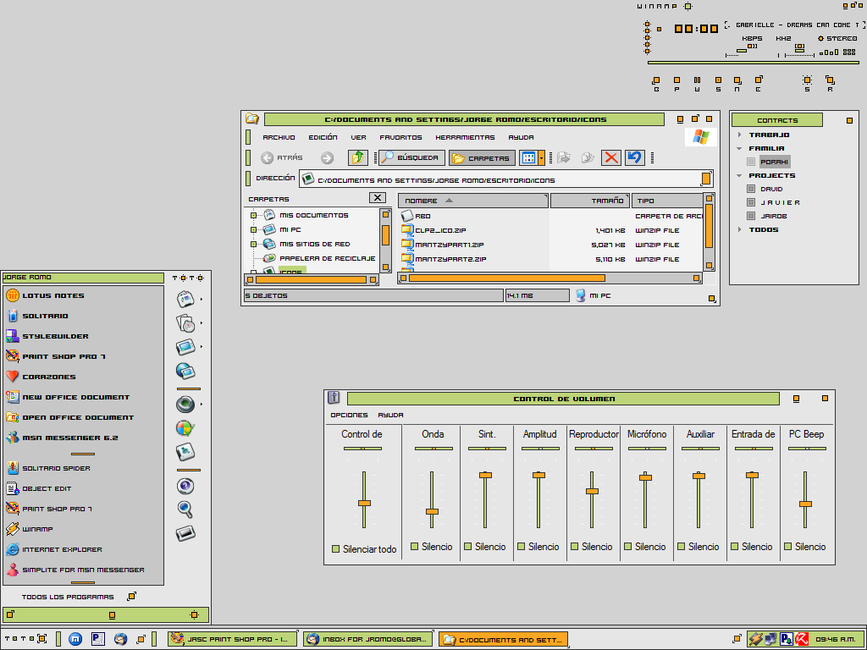Mute the Auxiliar channel
This screenshot has width=867, height=650.
coord(681,546)
